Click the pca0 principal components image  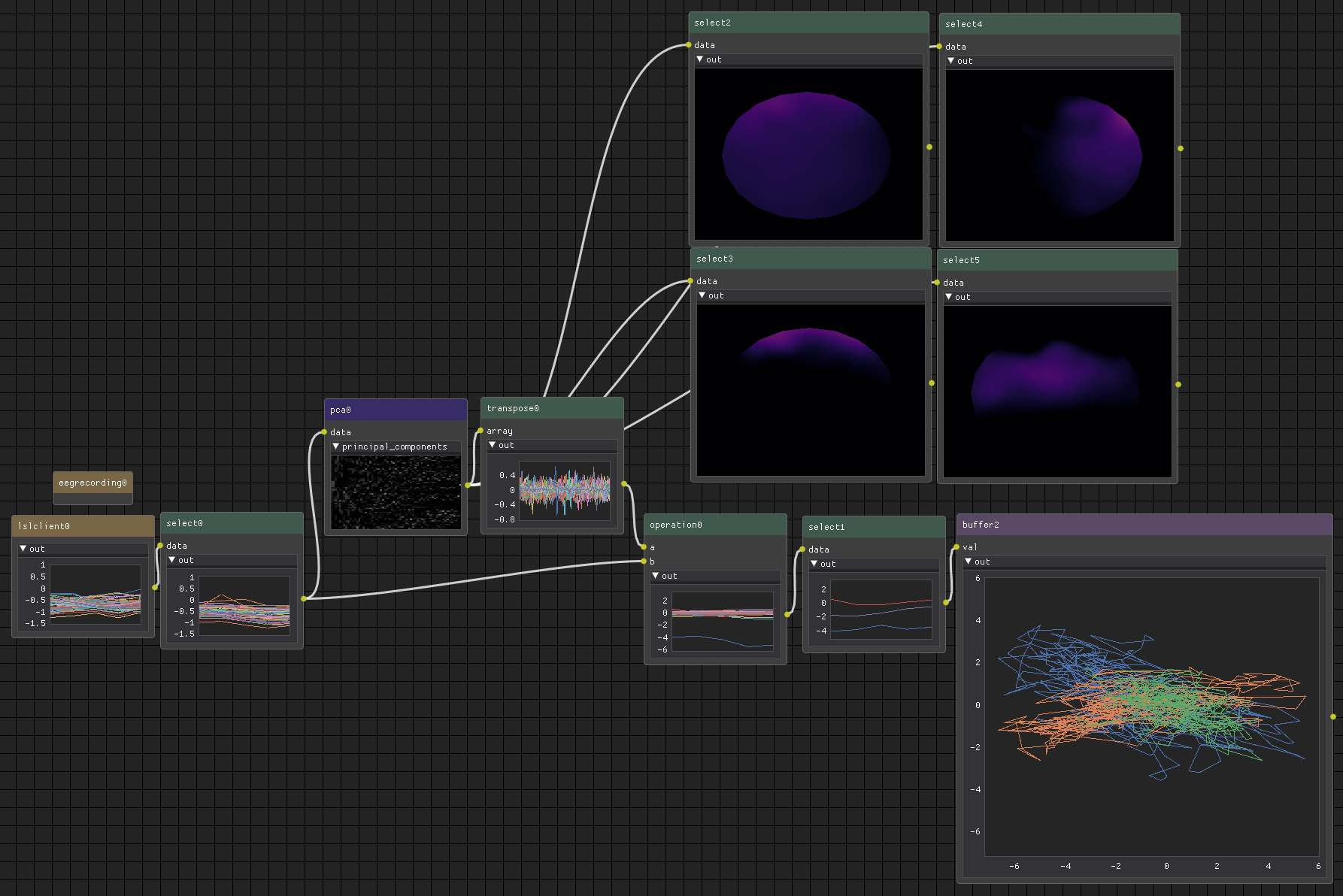[396, 492]
